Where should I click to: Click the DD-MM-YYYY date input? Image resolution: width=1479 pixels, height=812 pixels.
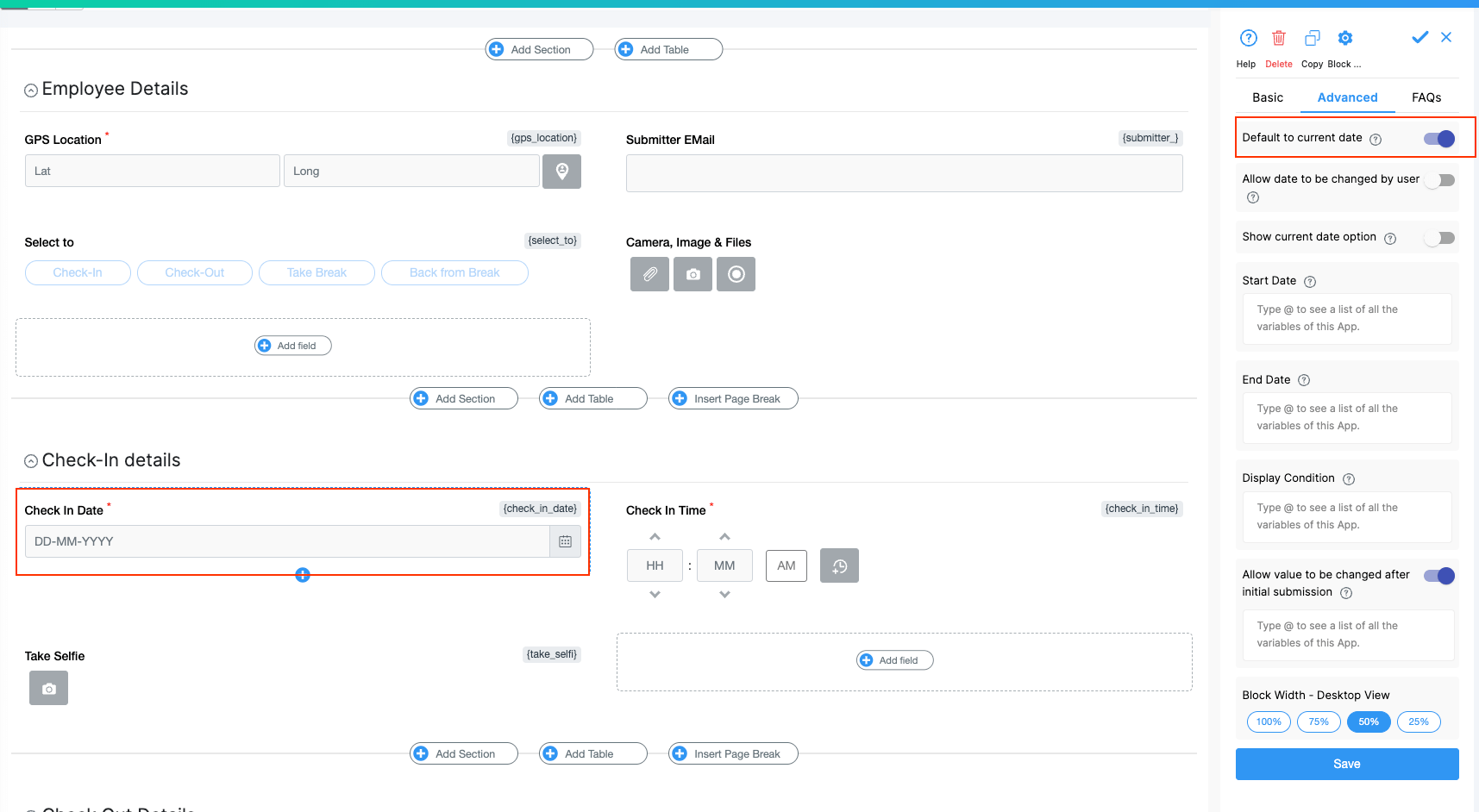click(287, 541)
